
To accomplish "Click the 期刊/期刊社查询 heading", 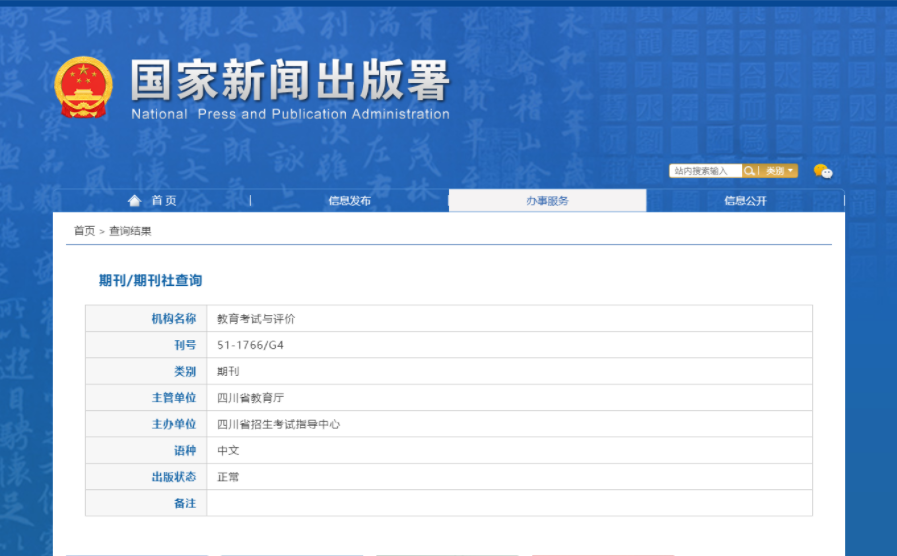I will 150,280.
